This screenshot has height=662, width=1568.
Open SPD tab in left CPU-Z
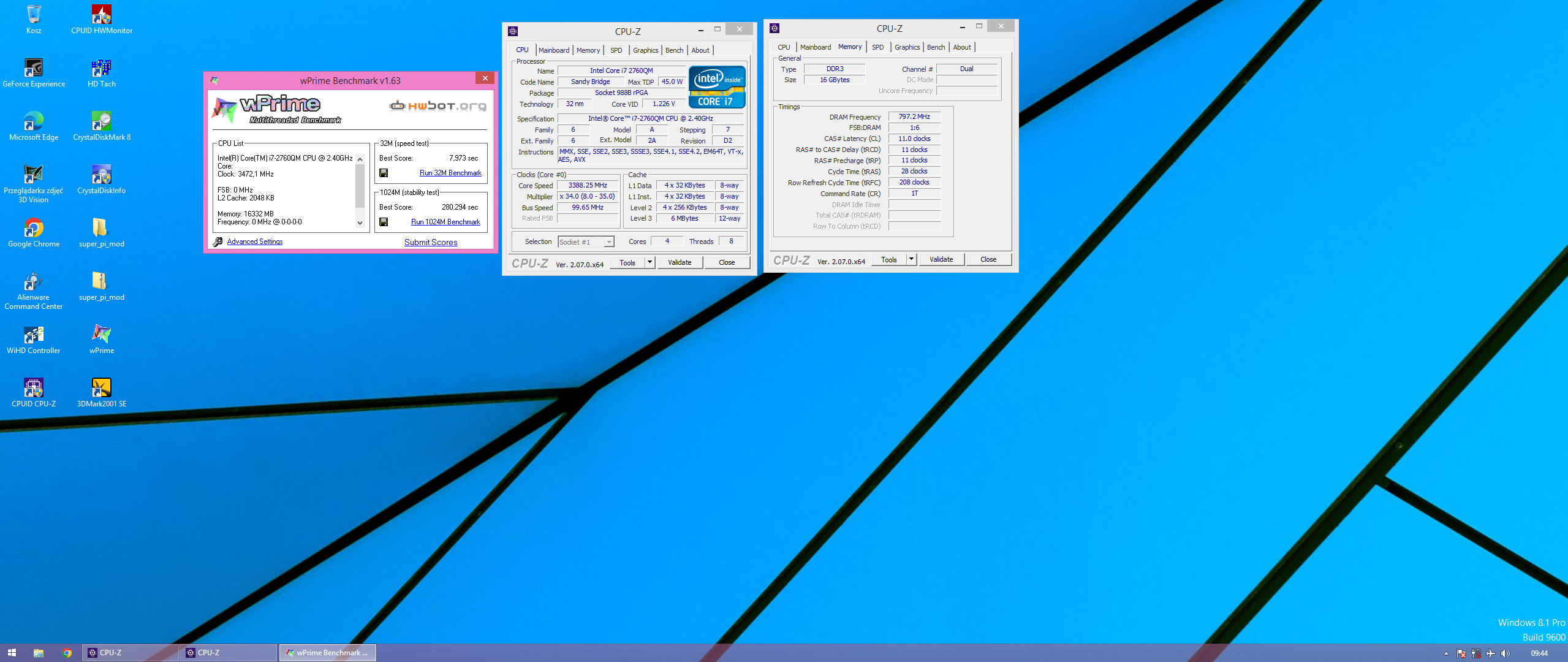[x=616, y=50]
